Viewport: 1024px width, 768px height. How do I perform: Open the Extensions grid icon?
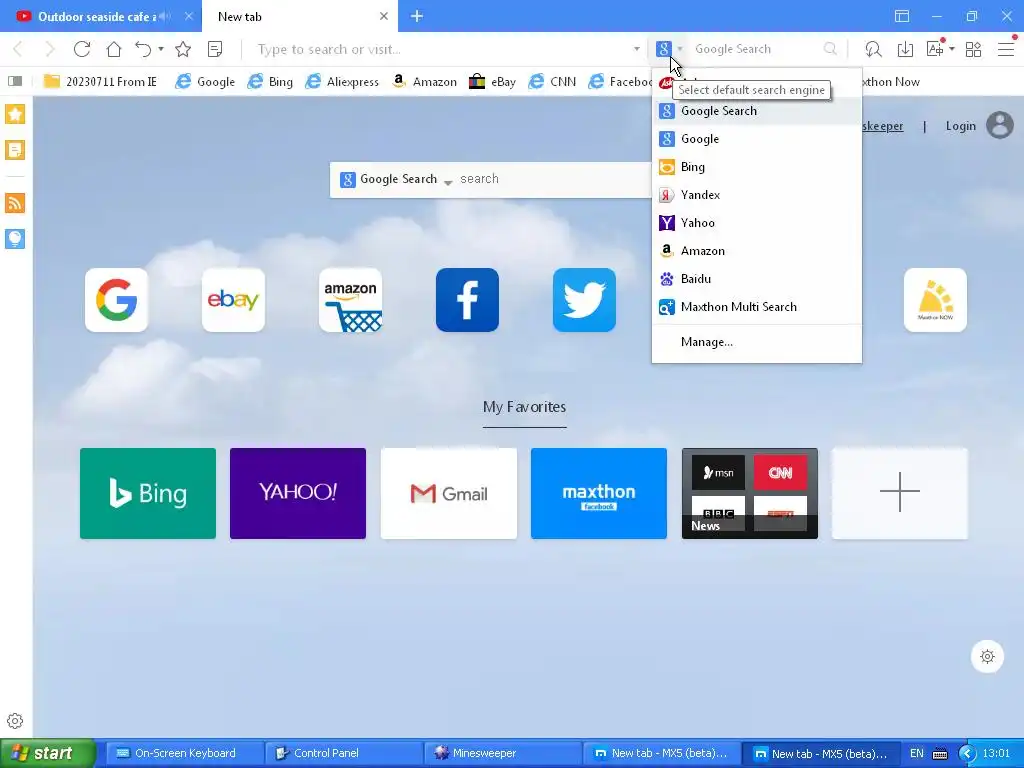[x=974, y=49]
